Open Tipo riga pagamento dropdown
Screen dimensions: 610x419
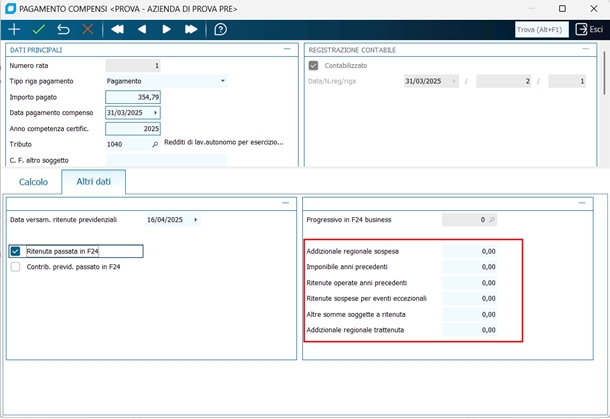(x=222, y=80)
